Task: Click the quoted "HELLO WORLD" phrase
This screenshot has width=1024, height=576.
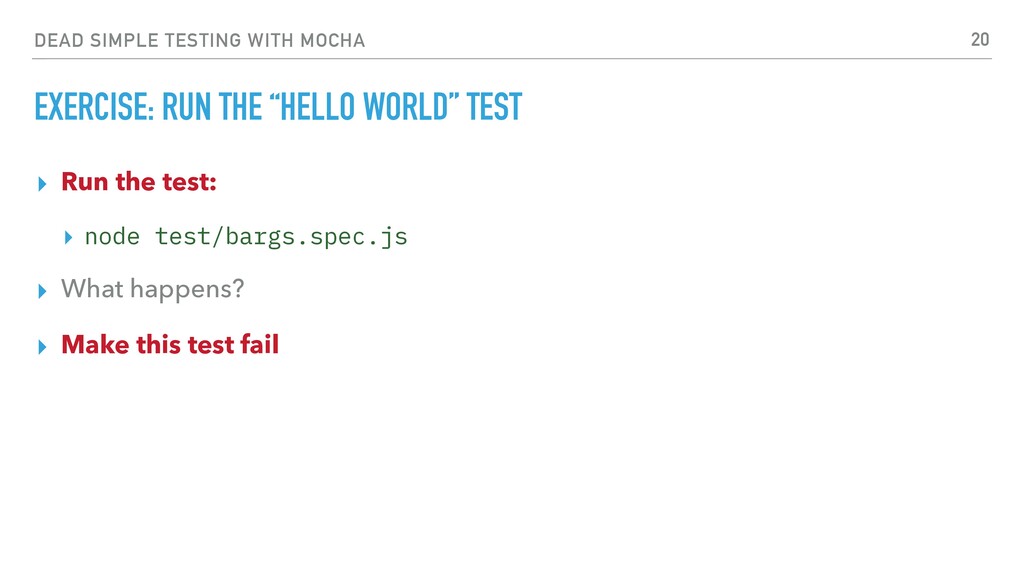Action: [364, 107]
